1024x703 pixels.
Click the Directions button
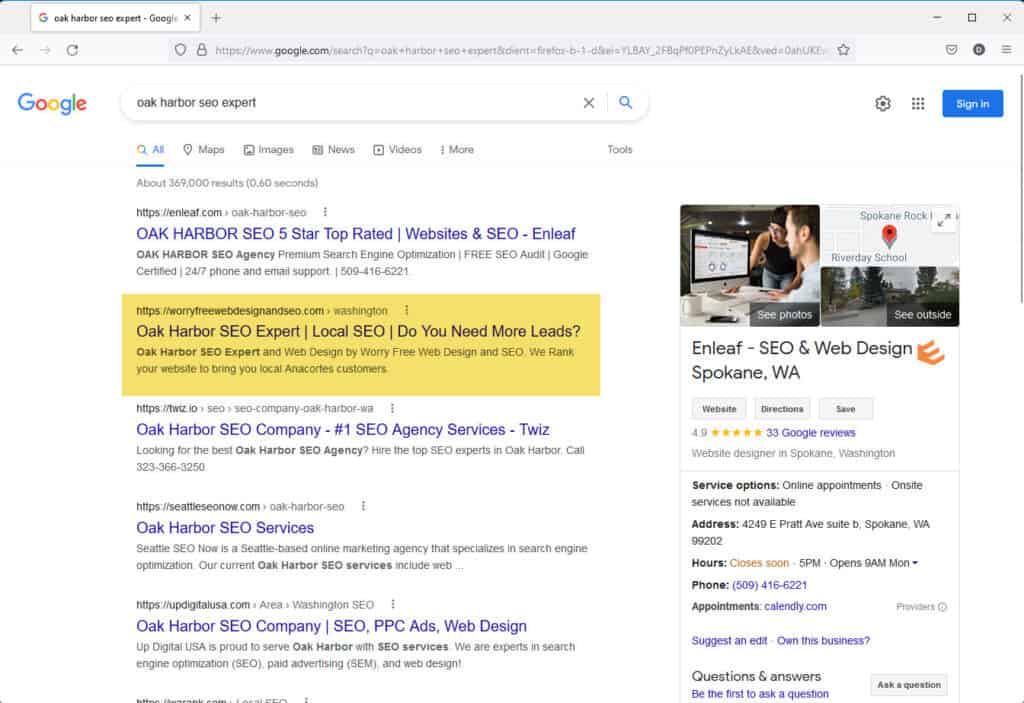[x=782, y=409]
